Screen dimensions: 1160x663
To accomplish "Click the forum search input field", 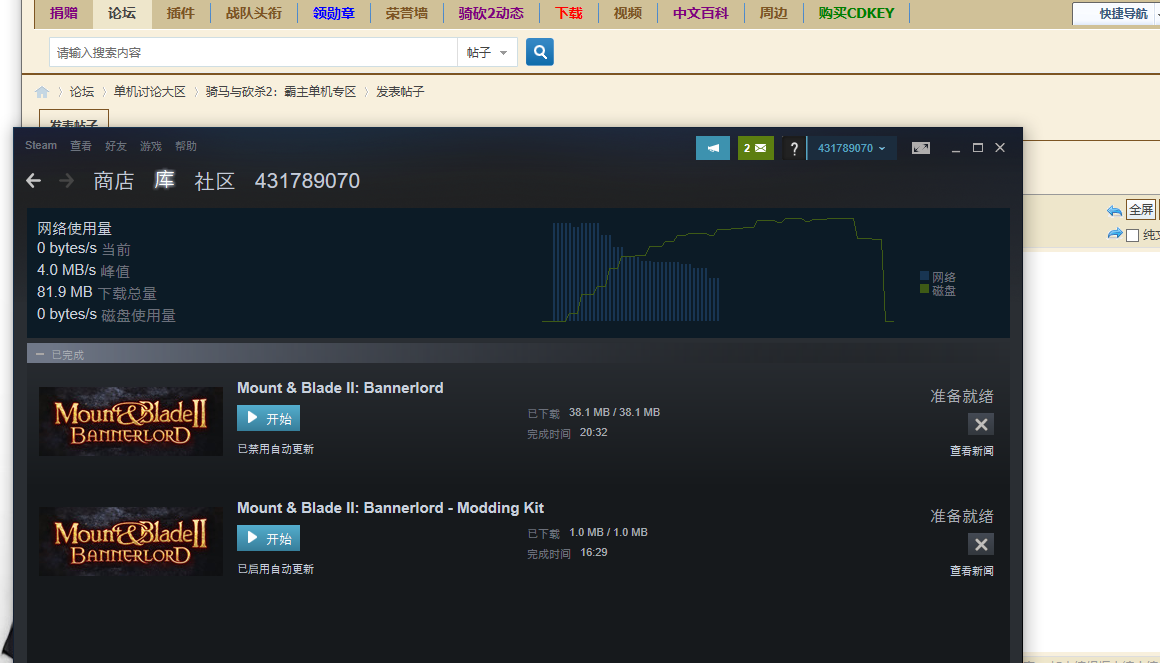I will coord(254,52).
